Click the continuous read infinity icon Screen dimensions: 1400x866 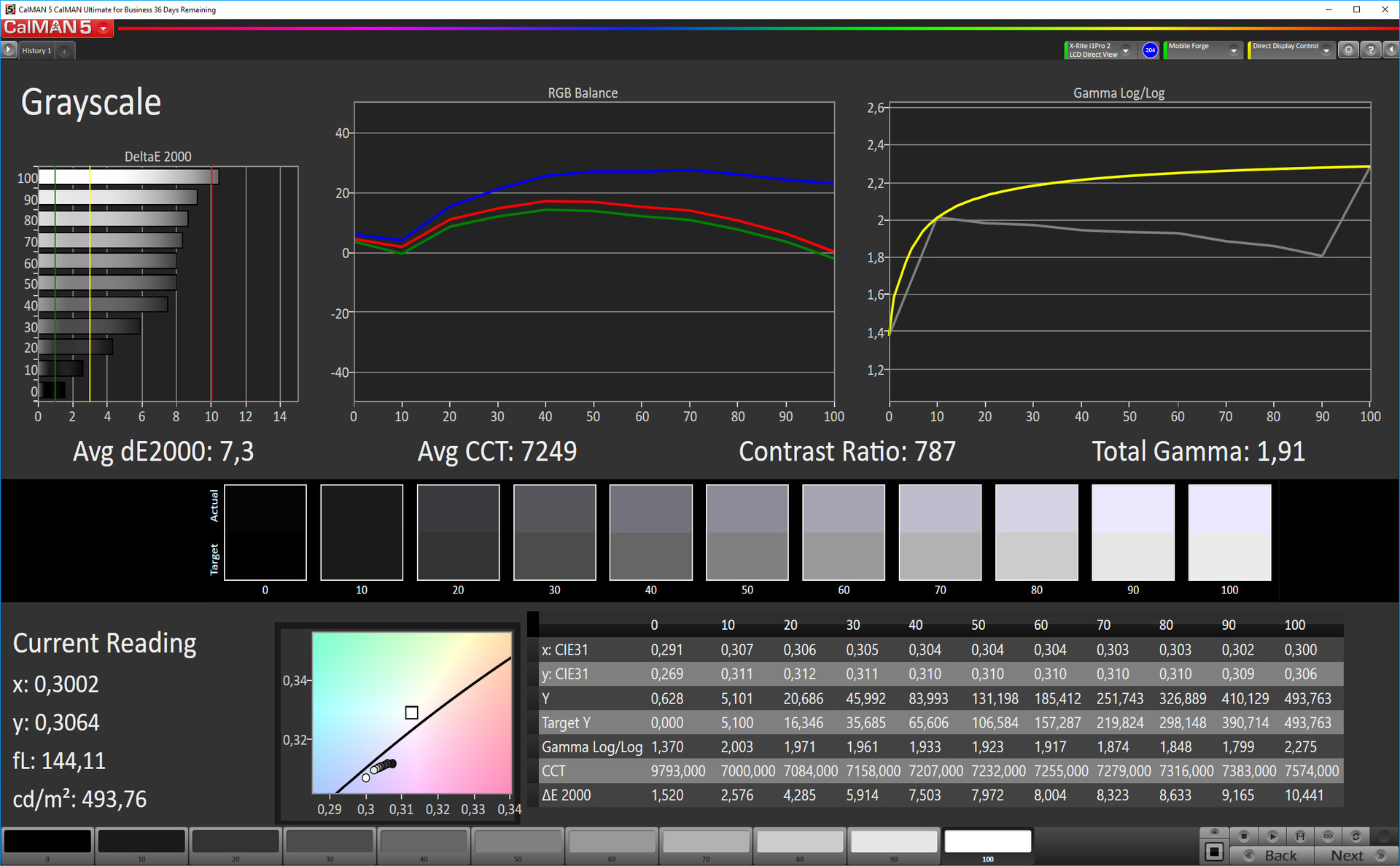[1328, 835]
